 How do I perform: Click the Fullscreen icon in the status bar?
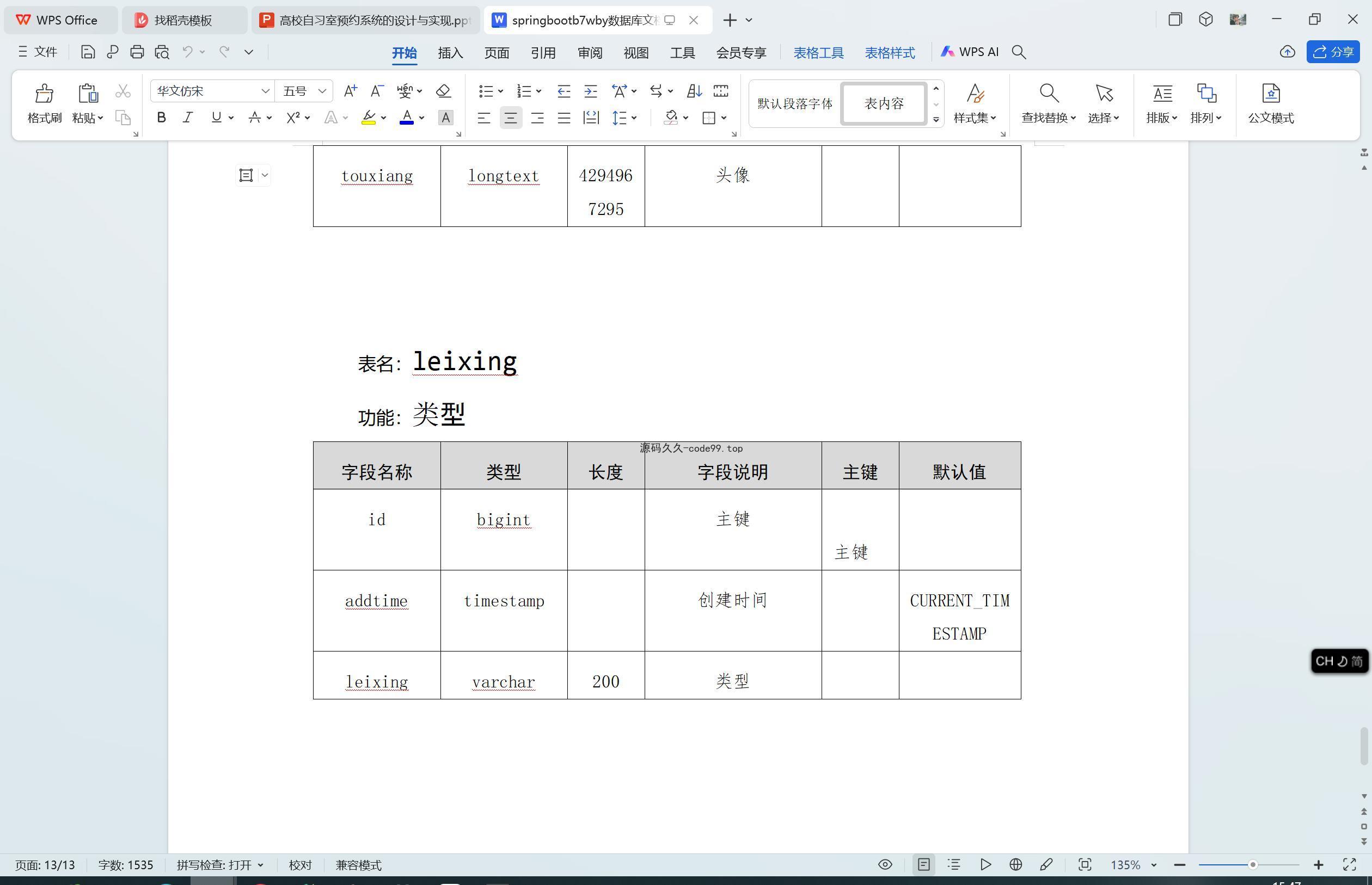click(x=1350, y=865)
